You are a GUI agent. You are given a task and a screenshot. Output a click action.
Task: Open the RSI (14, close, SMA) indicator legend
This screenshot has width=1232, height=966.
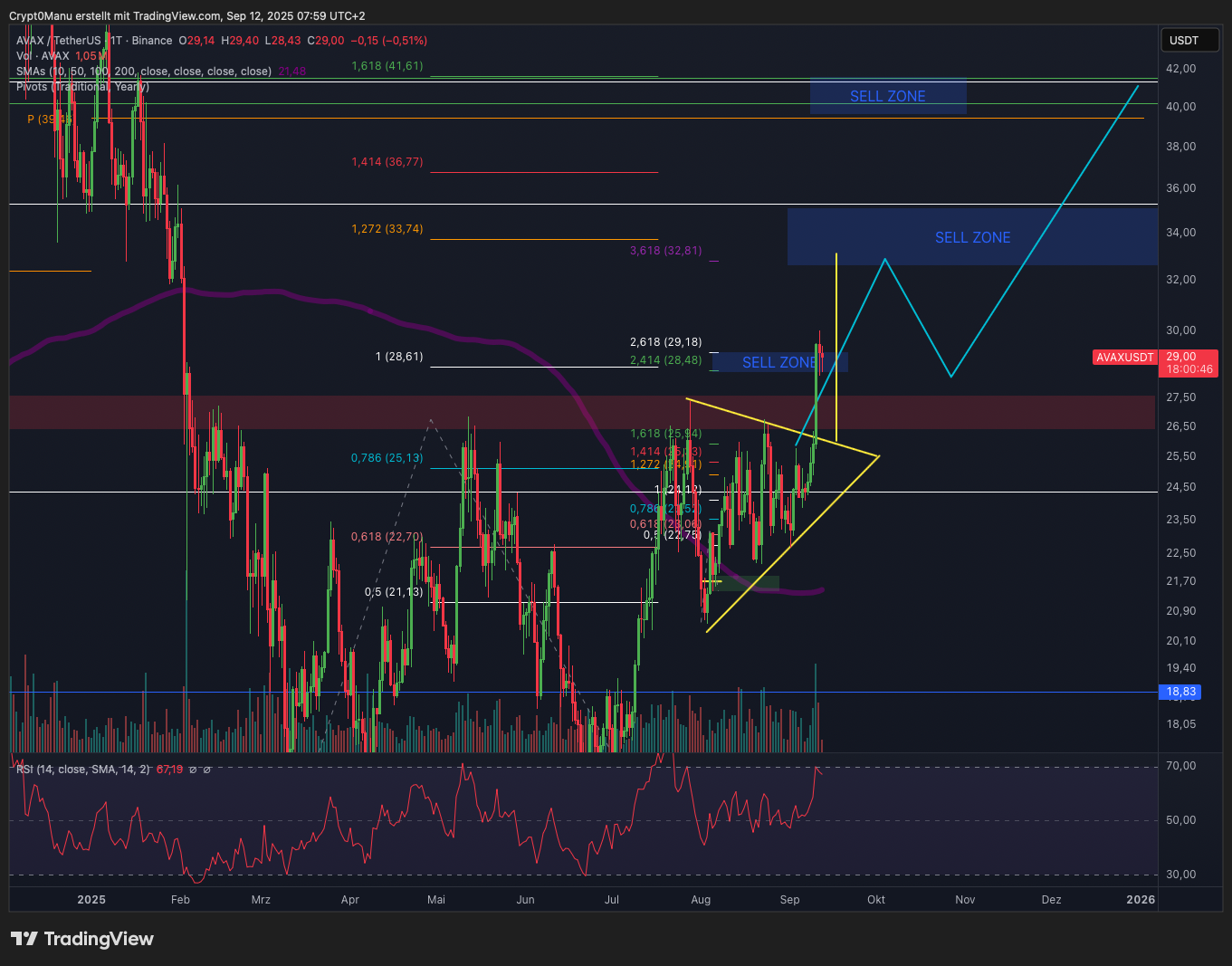pos(82,770)
